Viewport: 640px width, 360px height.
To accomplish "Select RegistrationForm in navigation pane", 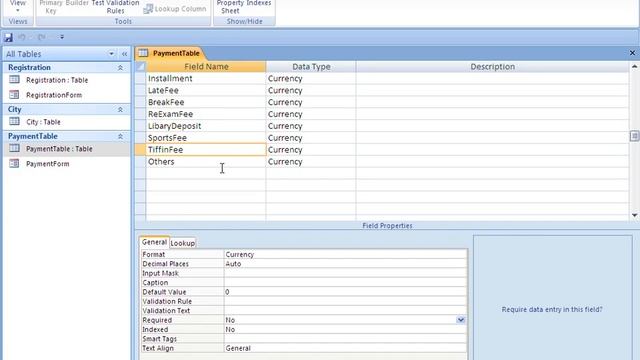I will coord(54,95).
